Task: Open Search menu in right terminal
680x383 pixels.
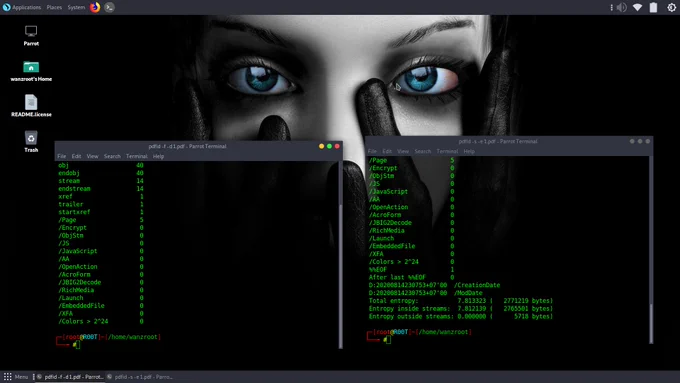Action: [422, 151]
